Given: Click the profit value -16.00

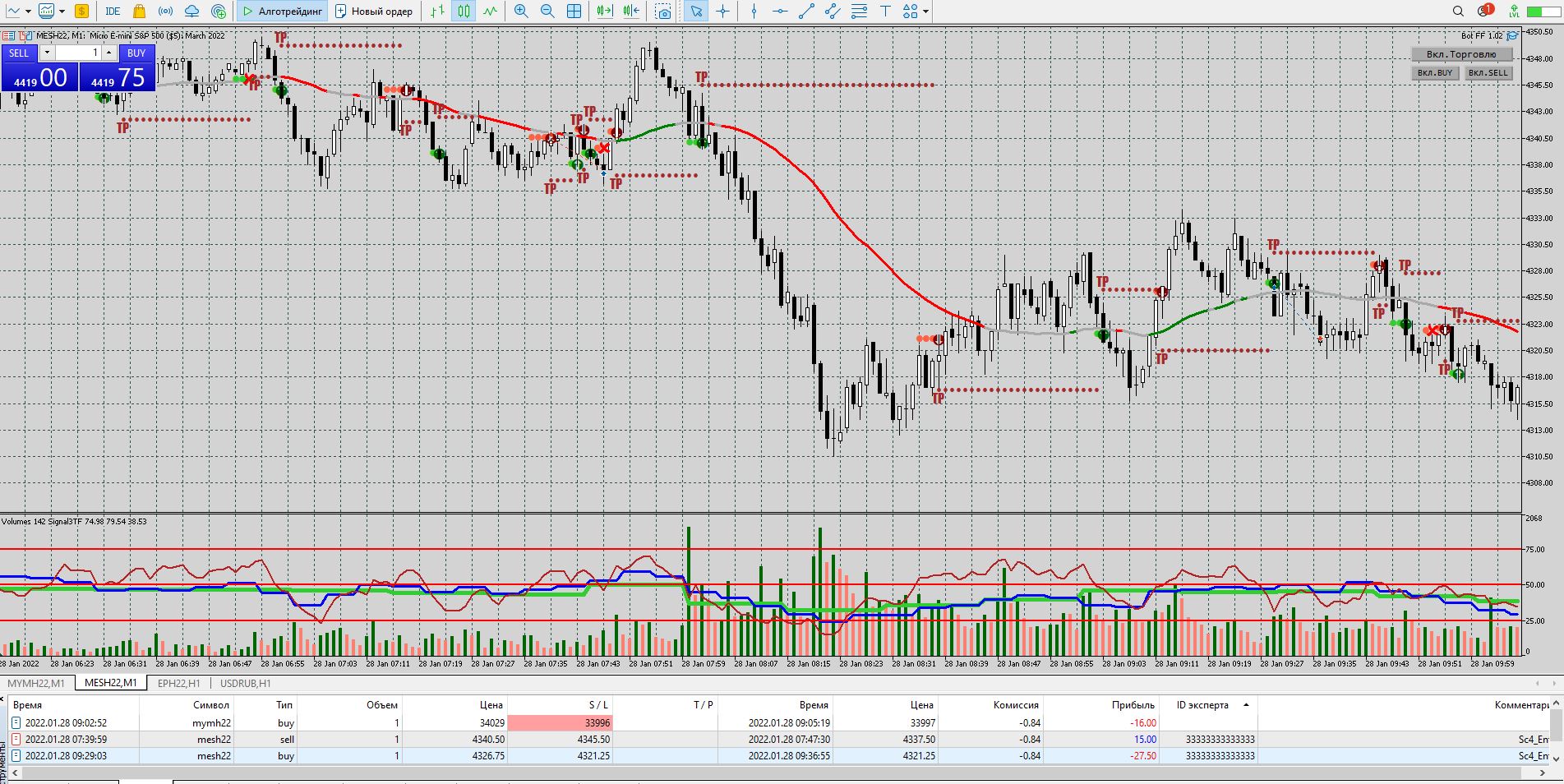Looking at the screenshot, I should tap(1143, 723).
